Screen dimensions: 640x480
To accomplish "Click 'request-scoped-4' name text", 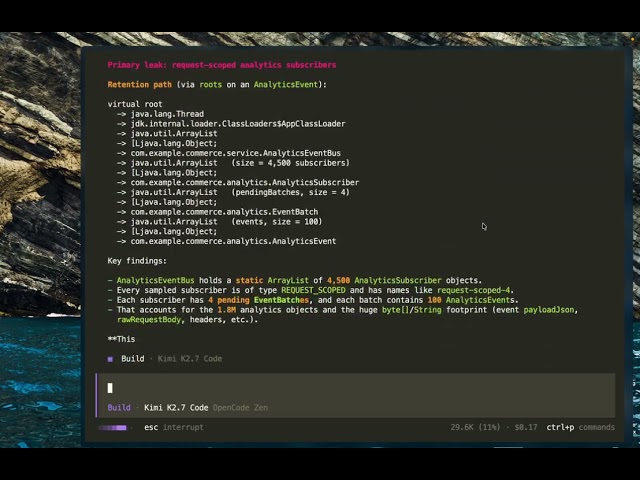I will point(473,290).
